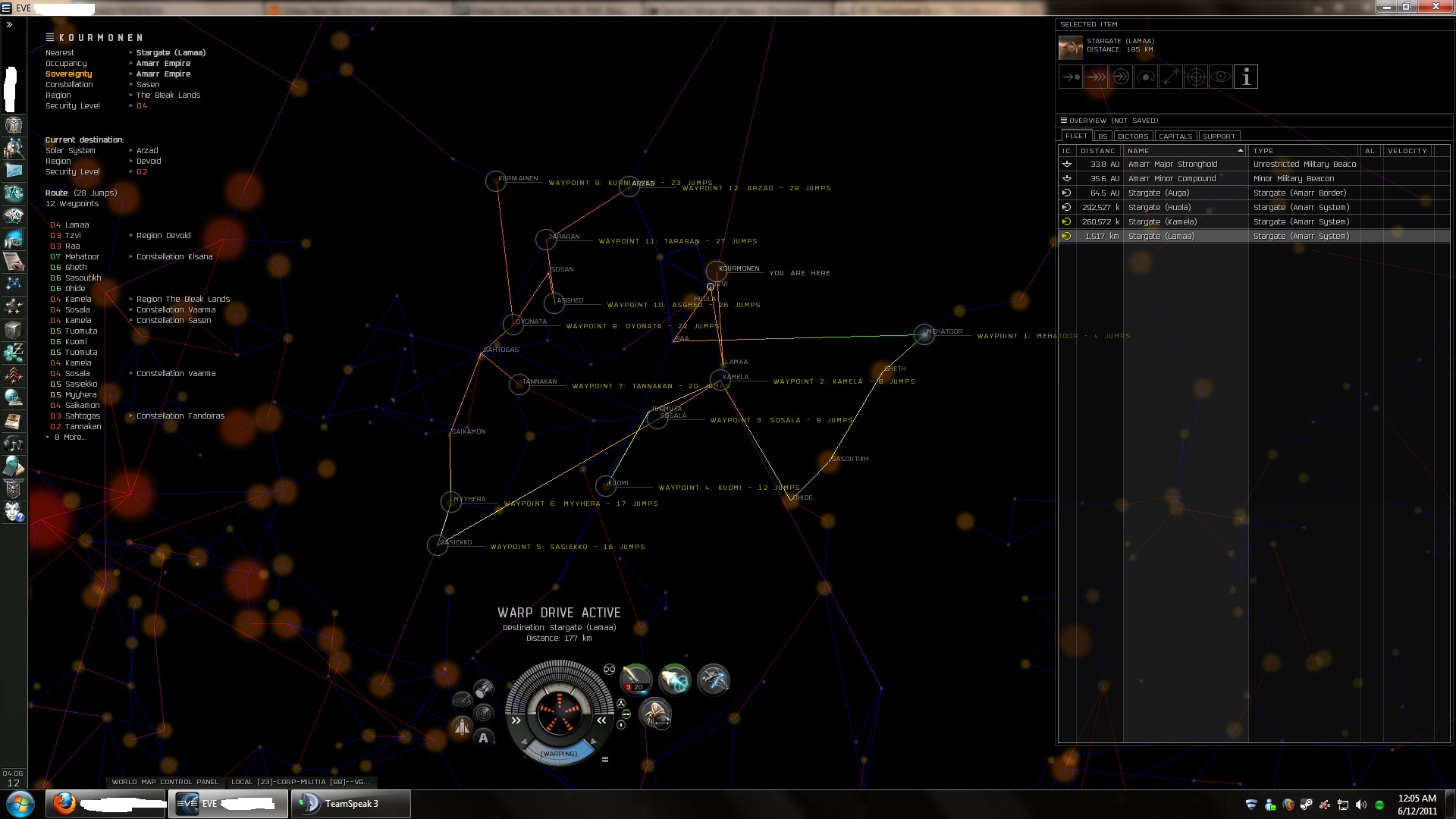Toggle the tactical overlay button near HUD
Image resolution: width=1456 pixels, height=819 pixels.
click(462, 700)
